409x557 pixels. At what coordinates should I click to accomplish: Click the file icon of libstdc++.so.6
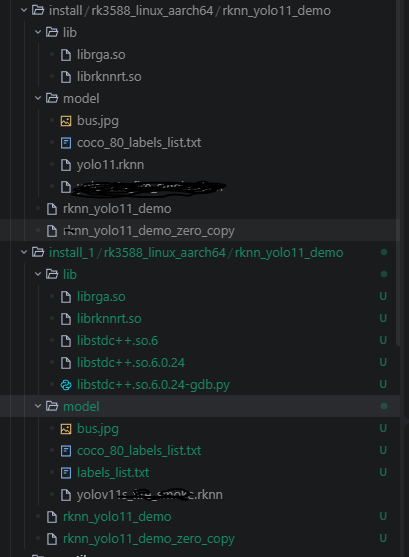click(66, 341)
